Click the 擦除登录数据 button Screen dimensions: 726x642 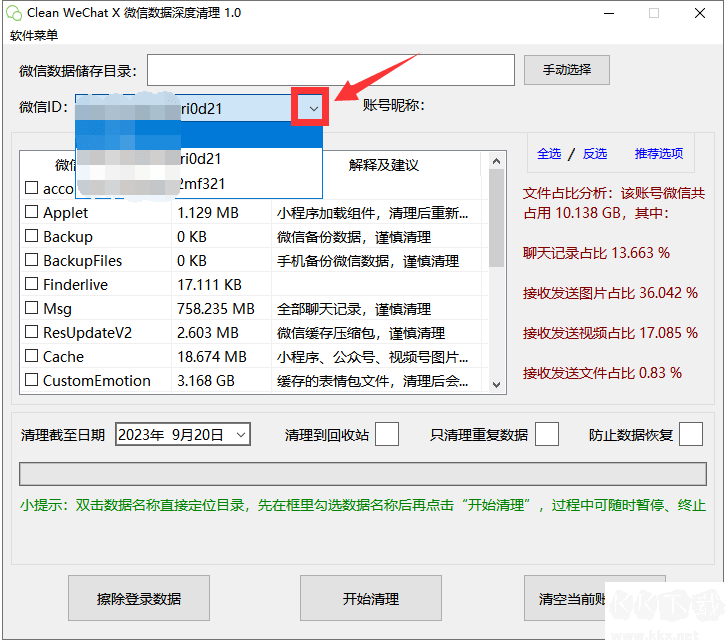click(139, 598)
